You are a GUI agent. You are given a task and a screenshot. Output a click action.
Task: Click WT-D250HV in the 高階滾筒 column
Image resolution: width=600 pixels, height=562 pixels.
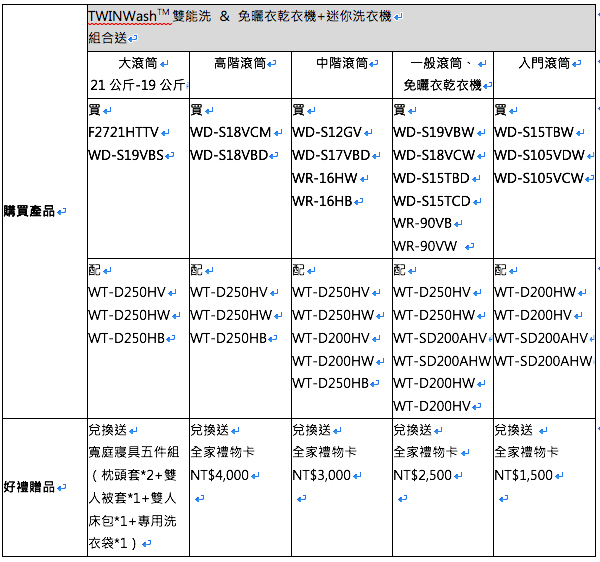[229, 293]
